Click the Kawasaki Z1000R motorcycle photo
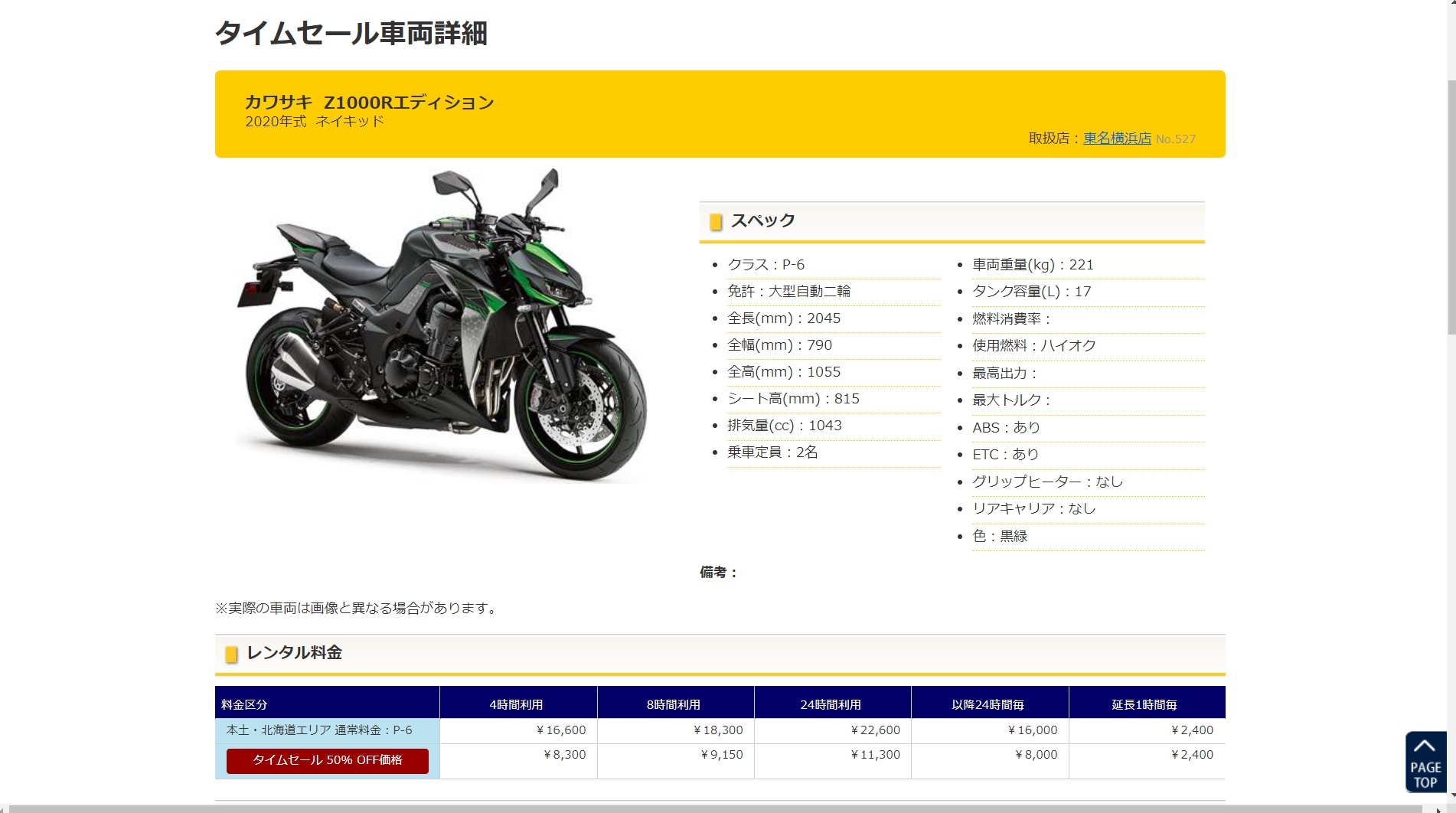 coord(442,325)
